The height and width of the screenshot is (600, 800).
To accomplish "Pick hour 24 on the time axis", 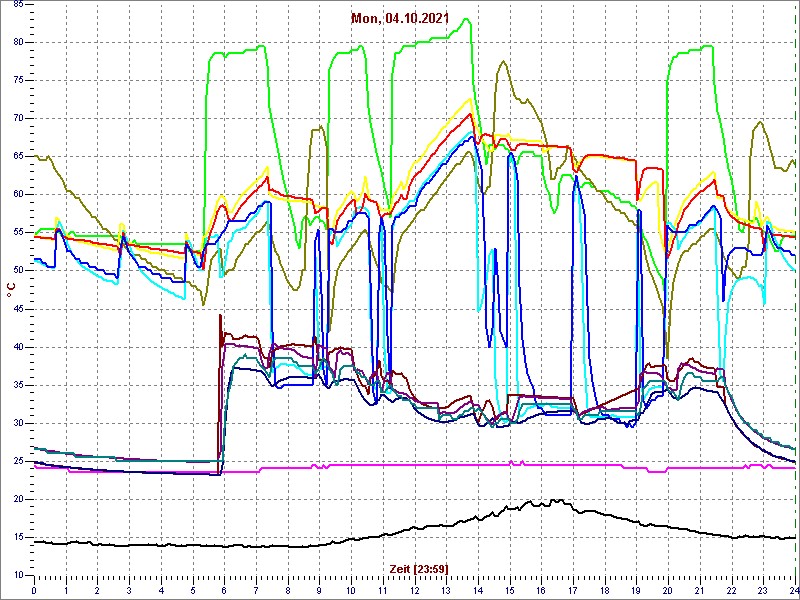I will [x=794, y=591].
